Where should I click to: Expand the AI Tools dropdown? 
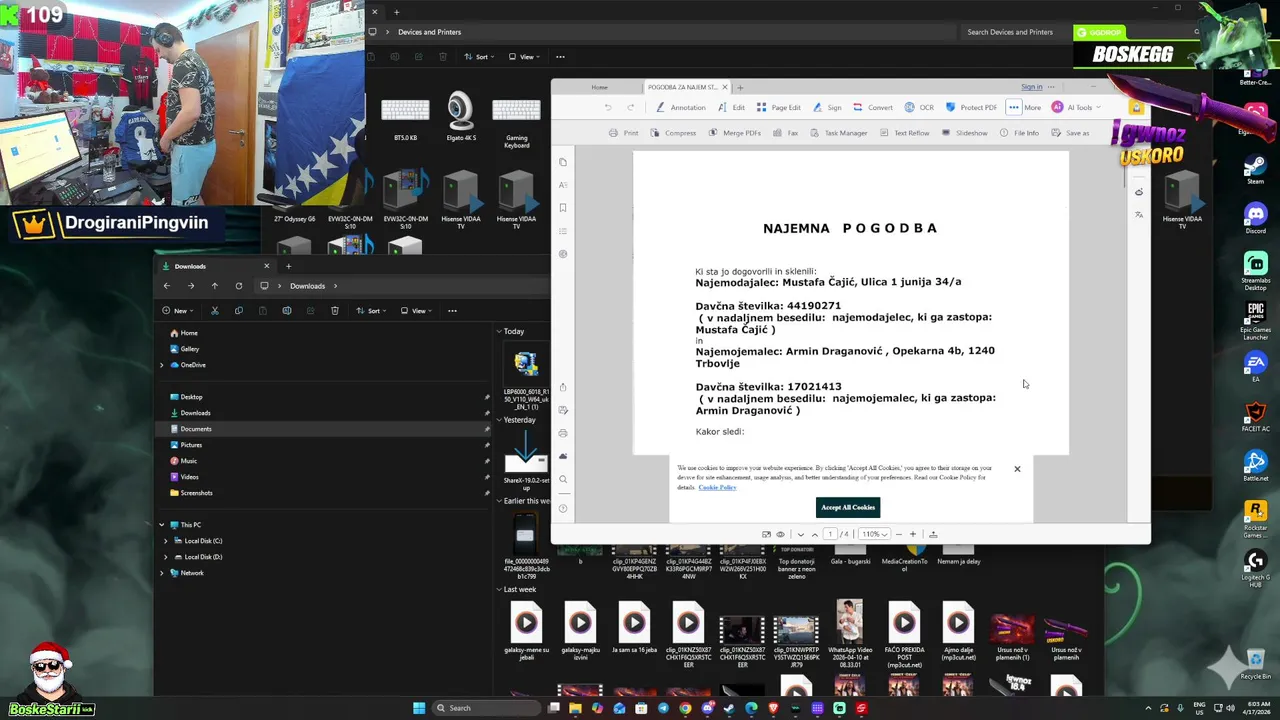coord(1075,107)
